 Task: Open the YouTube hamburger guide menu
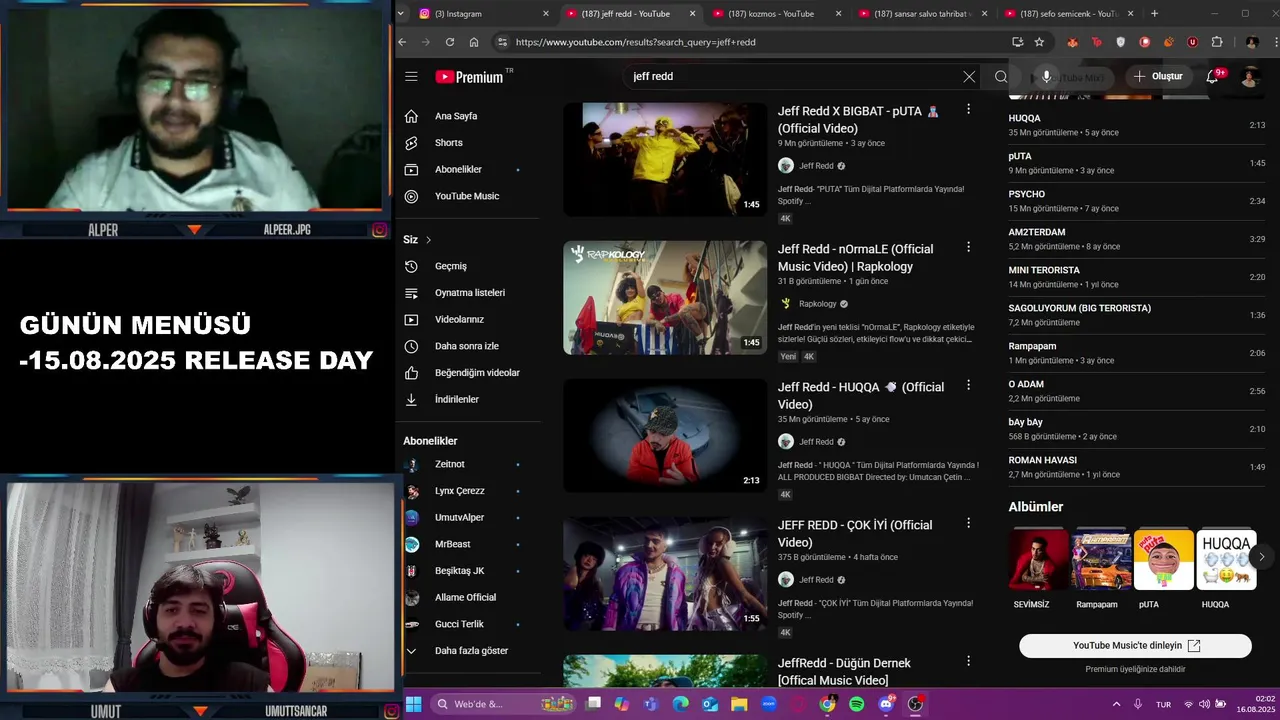[411, 76]
